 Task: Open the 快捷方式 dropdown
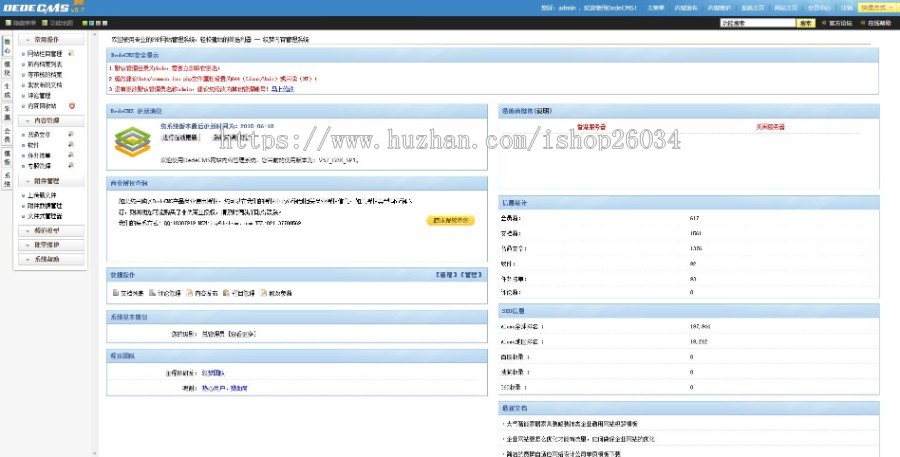876,7
